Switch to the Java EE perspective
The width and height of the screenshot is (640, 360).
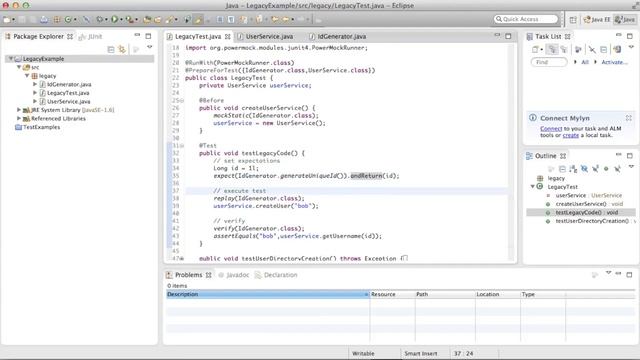pos(597,20)
